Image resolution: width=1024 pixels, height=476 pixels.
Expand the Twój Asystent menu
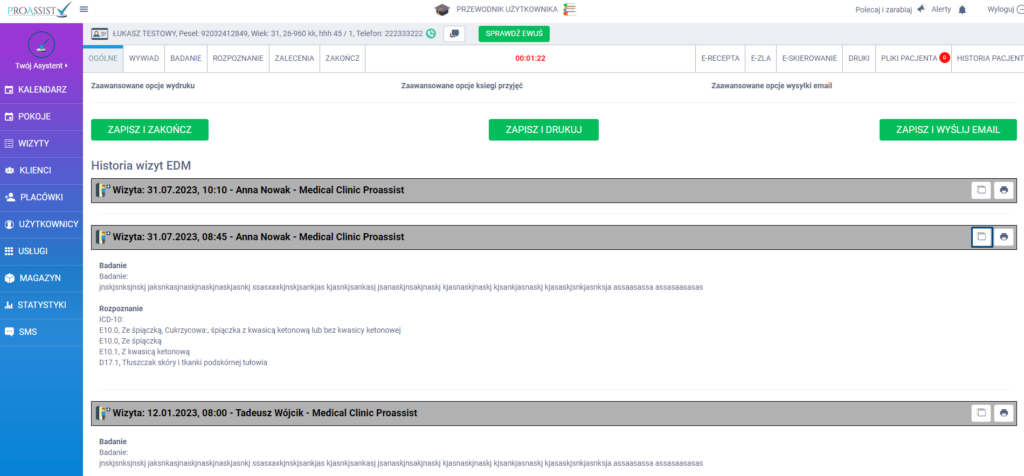pyautogui.click(x=41, y=66)
